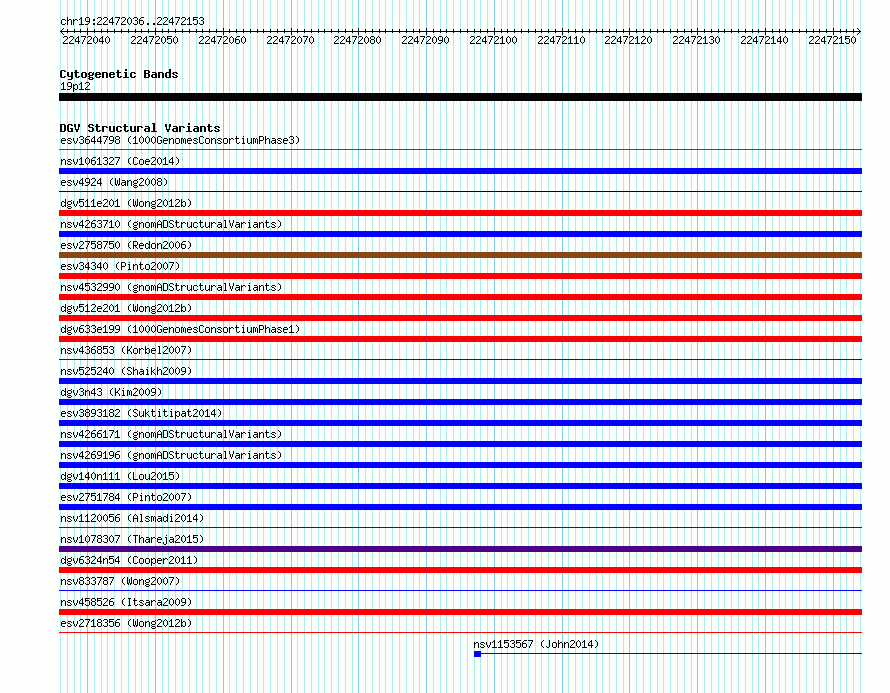Select variant label nsv1120056 (Alsmadi2014)
The image size is (890, 693).
(x=132, y=518)
